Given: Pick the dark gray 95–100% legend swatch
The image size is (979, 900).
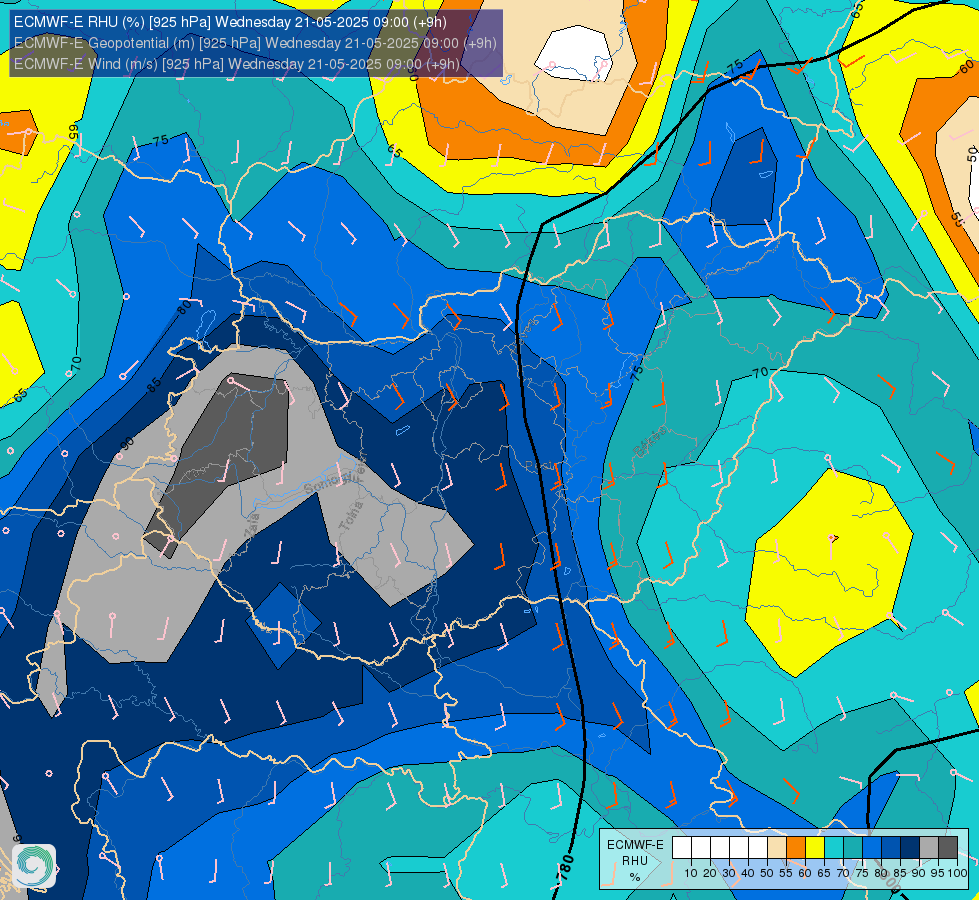Looking at the screenshot, I should 948,847.
